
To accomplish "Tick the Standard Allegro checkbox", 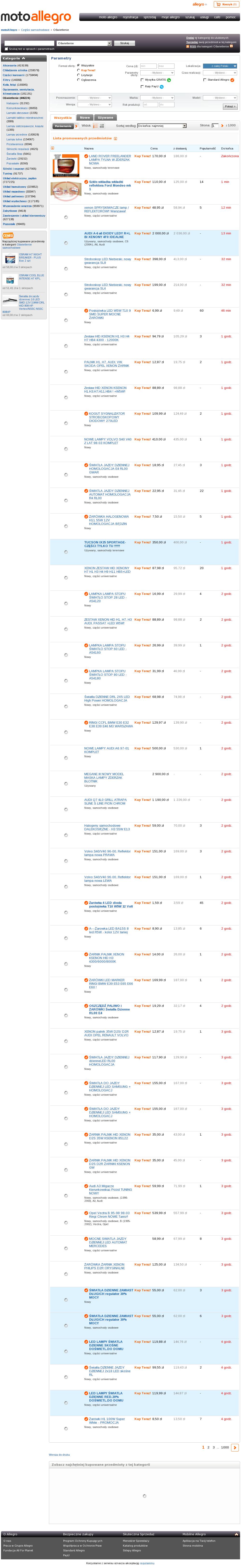I will click(205, 80).
